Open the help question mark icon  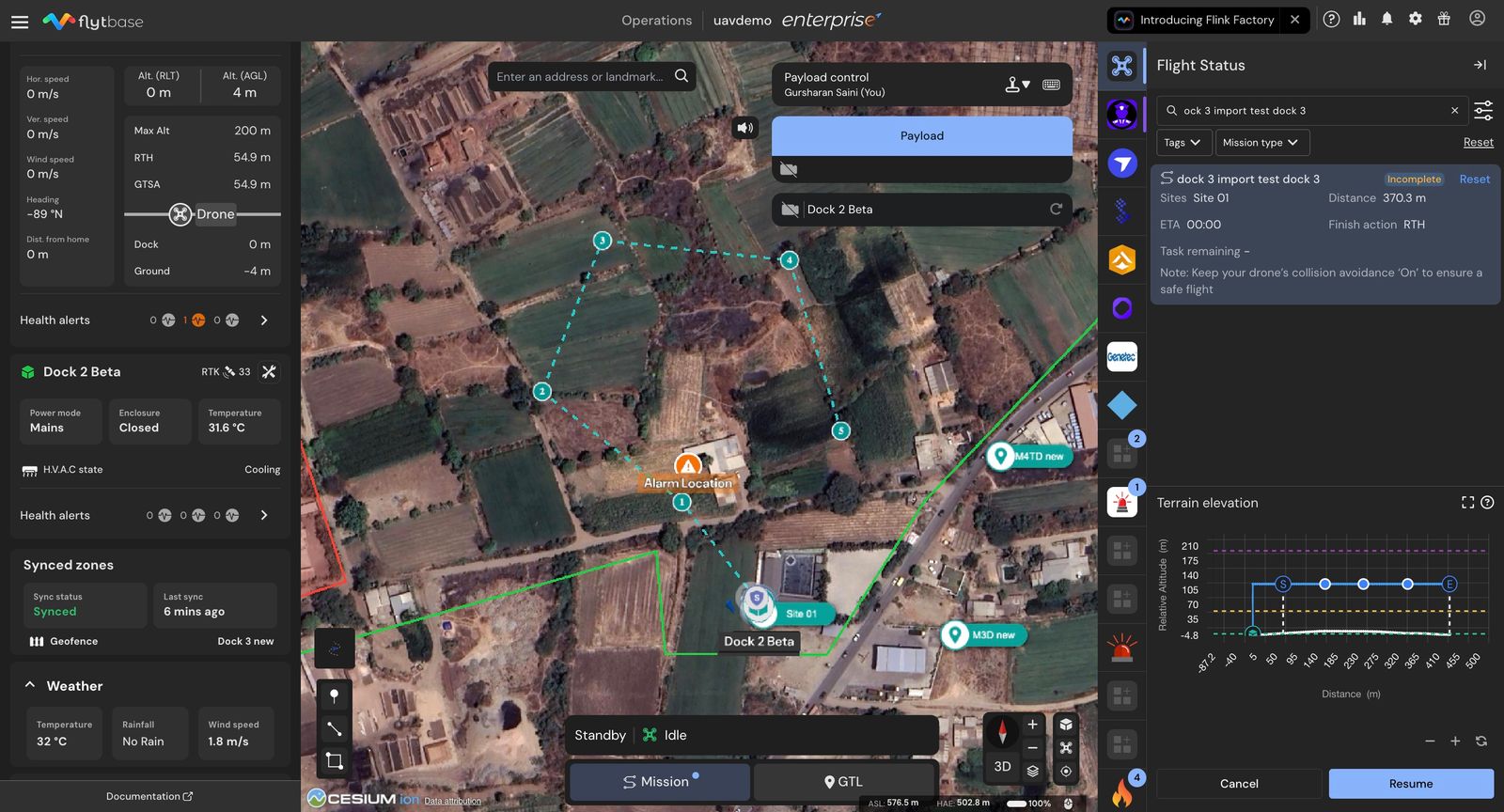pyautogui.click(x=1331, y=19)
